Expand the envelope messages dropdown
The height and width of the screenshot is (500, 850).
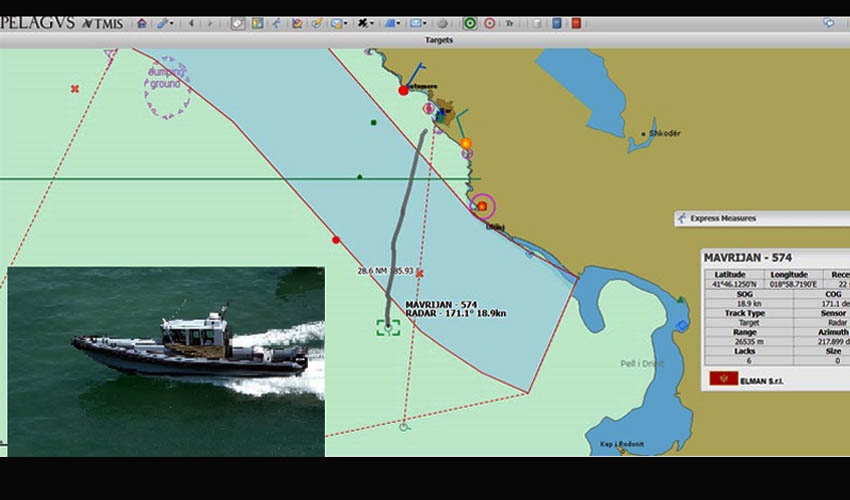coord(425,23)
